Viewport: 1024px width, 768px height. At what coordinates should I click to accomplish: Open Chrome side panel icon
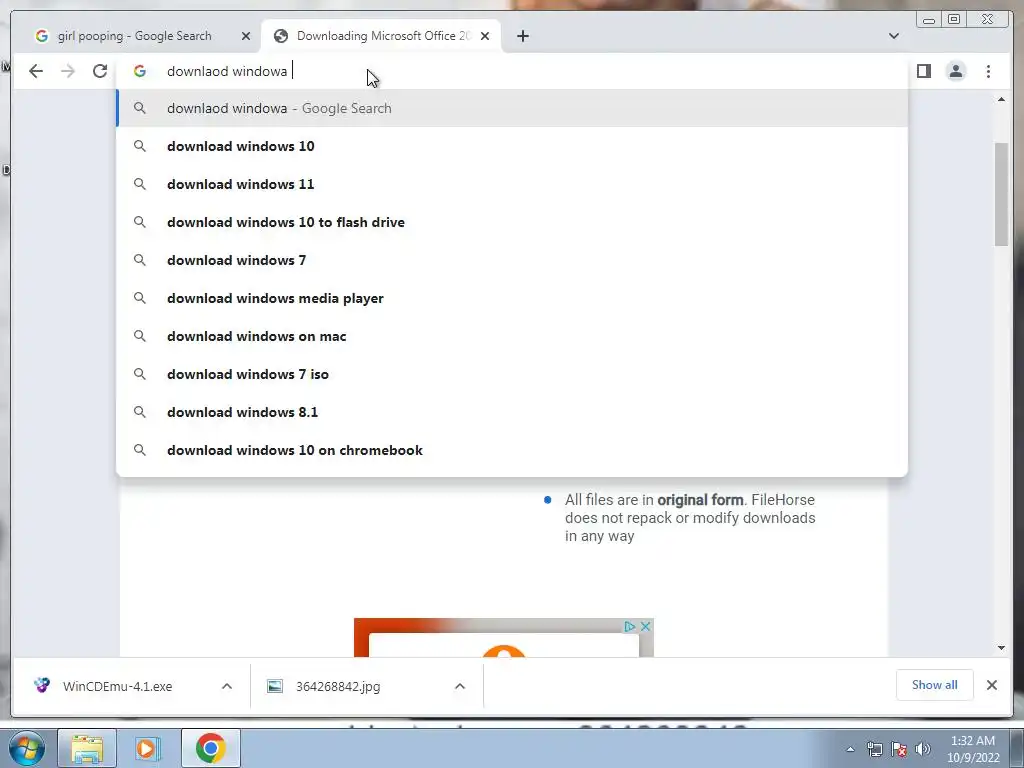[x=923, y=71]
